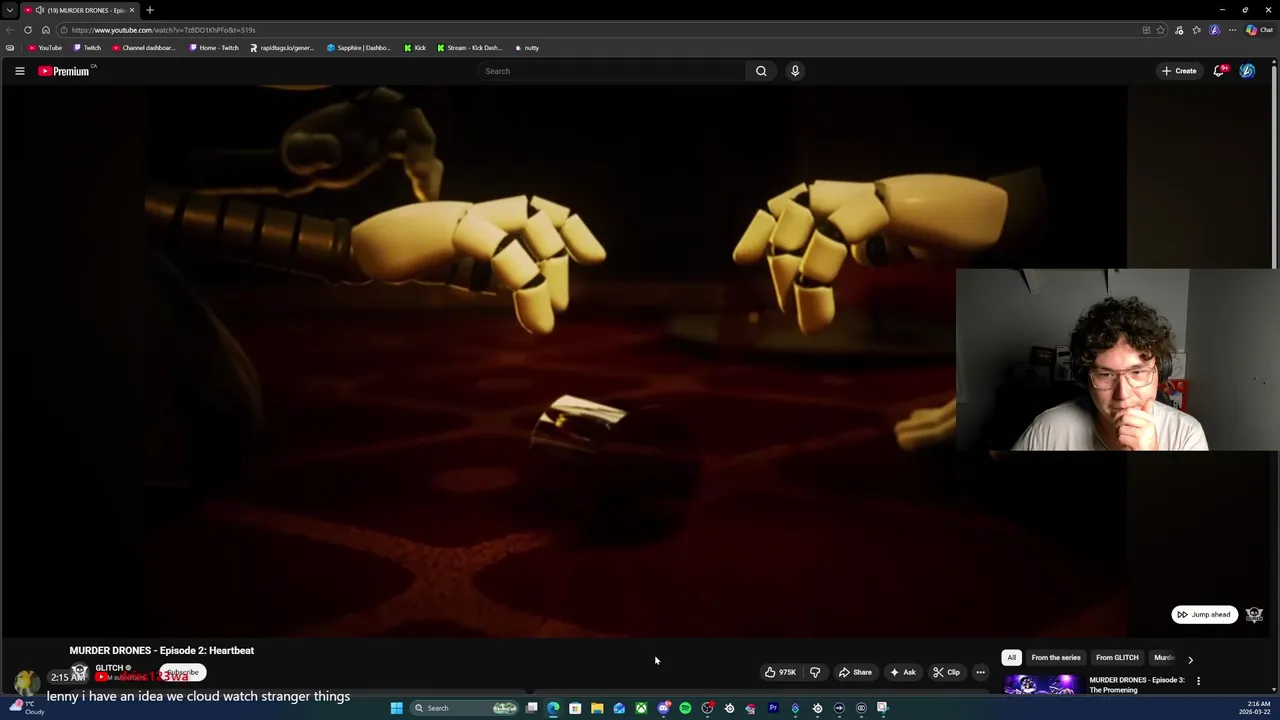Open clock and date flyout
Screen dimensions: 1280x720
coord(1254,708)
